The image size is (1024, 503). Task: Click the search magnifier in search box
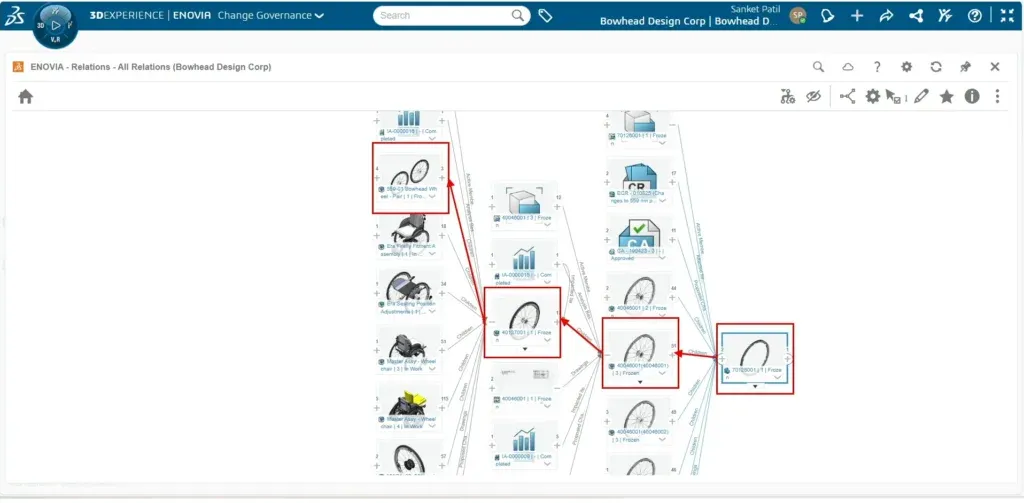518,16
